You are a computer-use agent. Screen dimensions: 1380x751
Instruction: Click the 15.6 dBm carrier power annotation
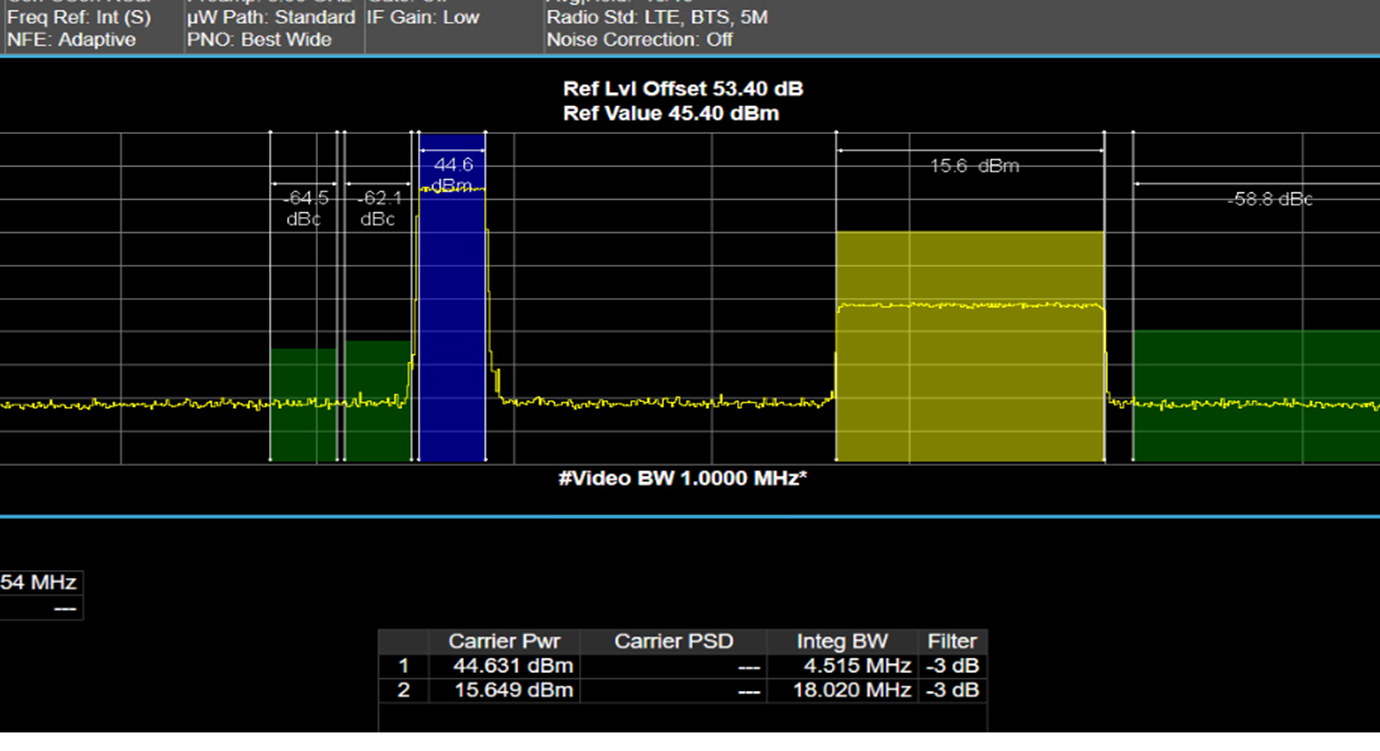[x=974, y=166]
